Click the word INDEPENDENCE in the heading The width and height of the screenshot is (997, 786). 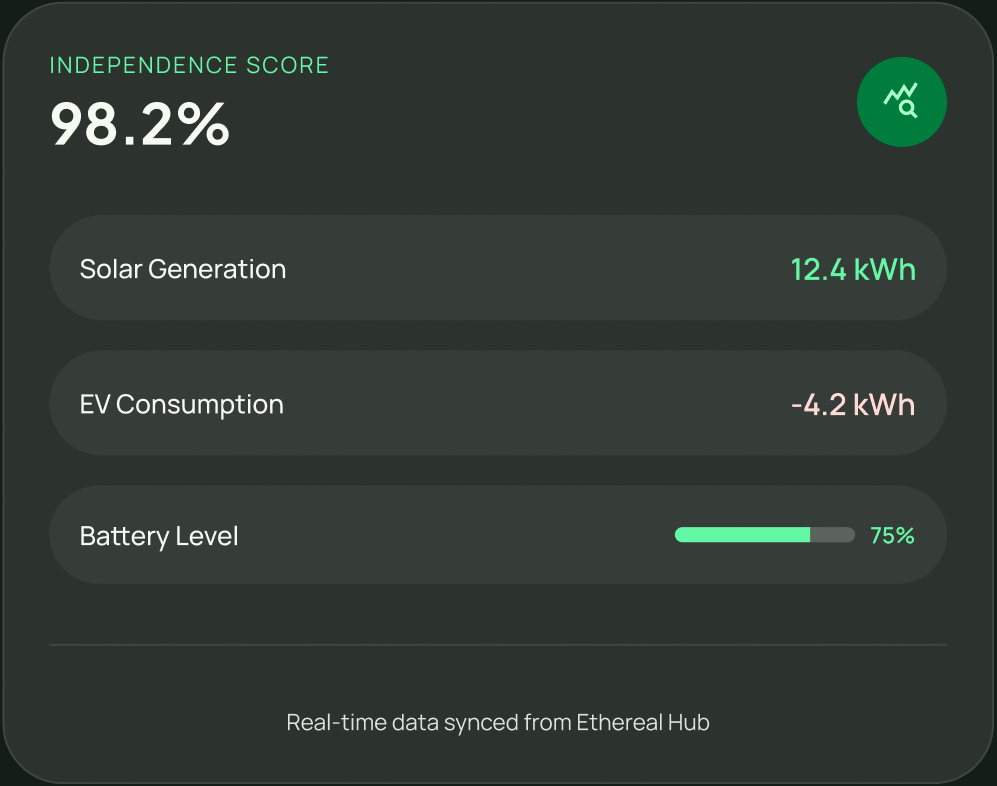(x=131, y=66)
